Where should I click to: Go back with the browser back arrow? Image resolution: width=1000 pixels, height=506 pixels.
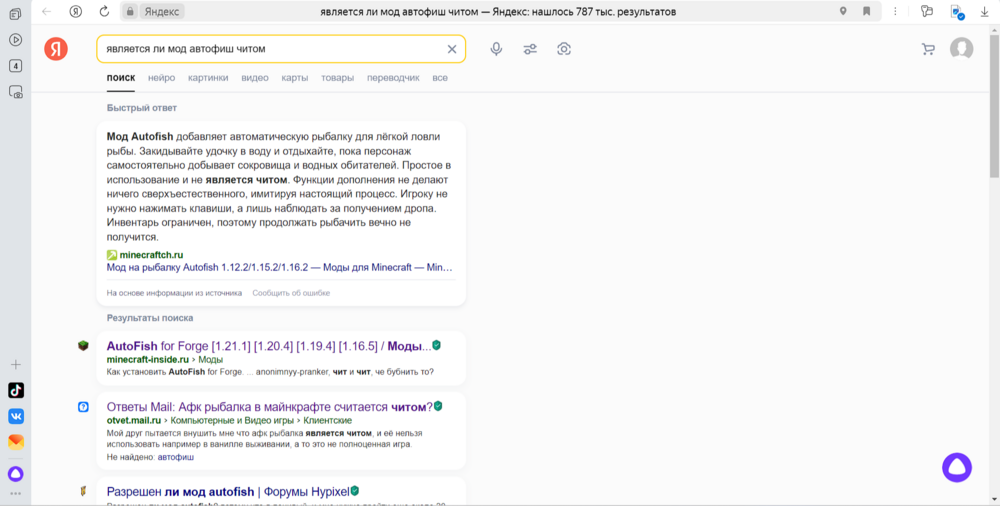tap(47, 11)
